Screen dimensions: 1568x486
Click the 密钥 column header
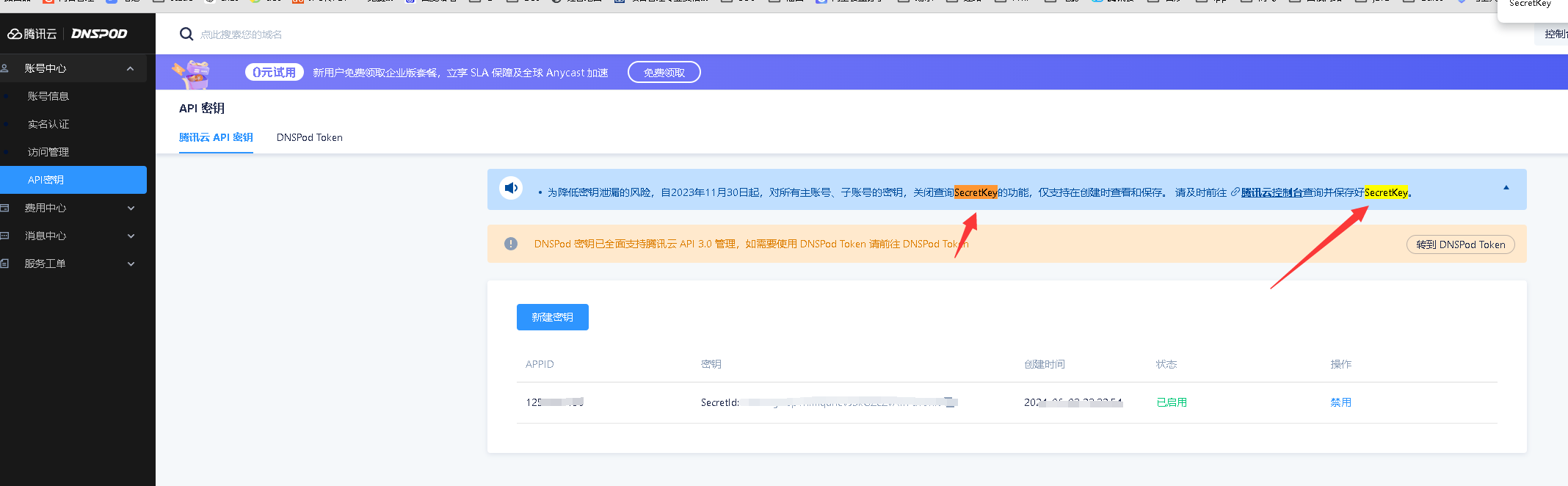(711, 364)
